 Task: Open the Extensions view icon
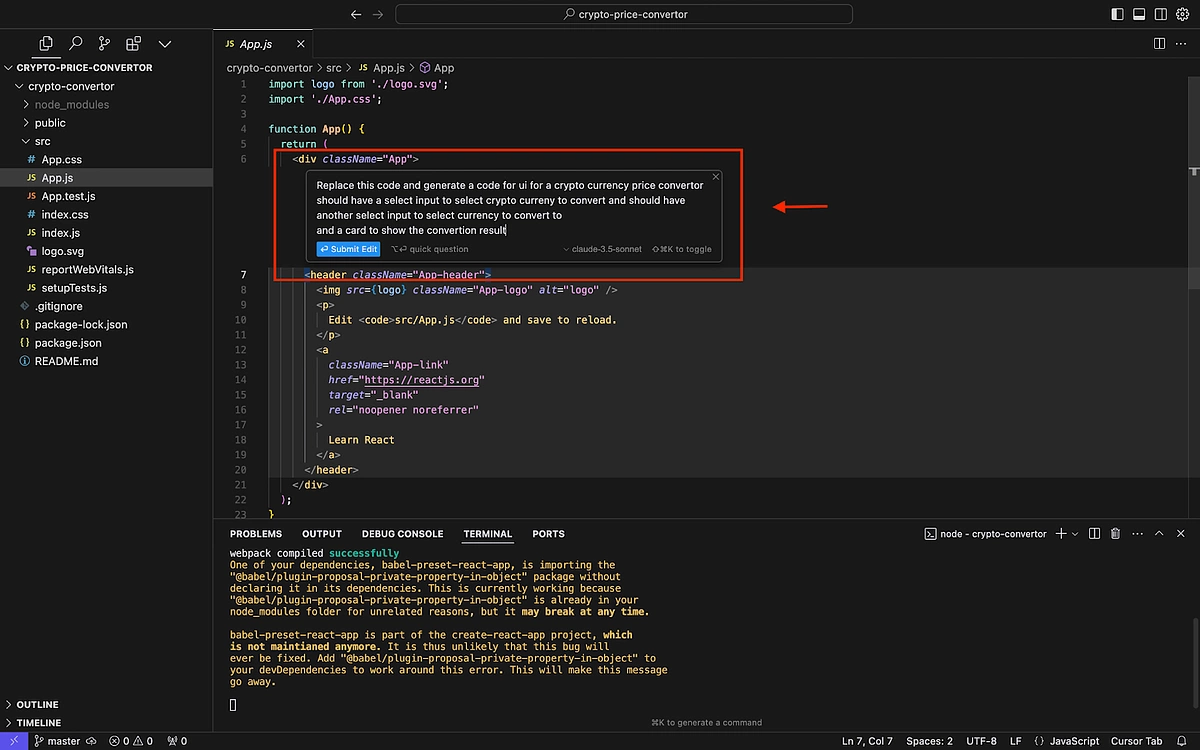[x=134, y=44]
